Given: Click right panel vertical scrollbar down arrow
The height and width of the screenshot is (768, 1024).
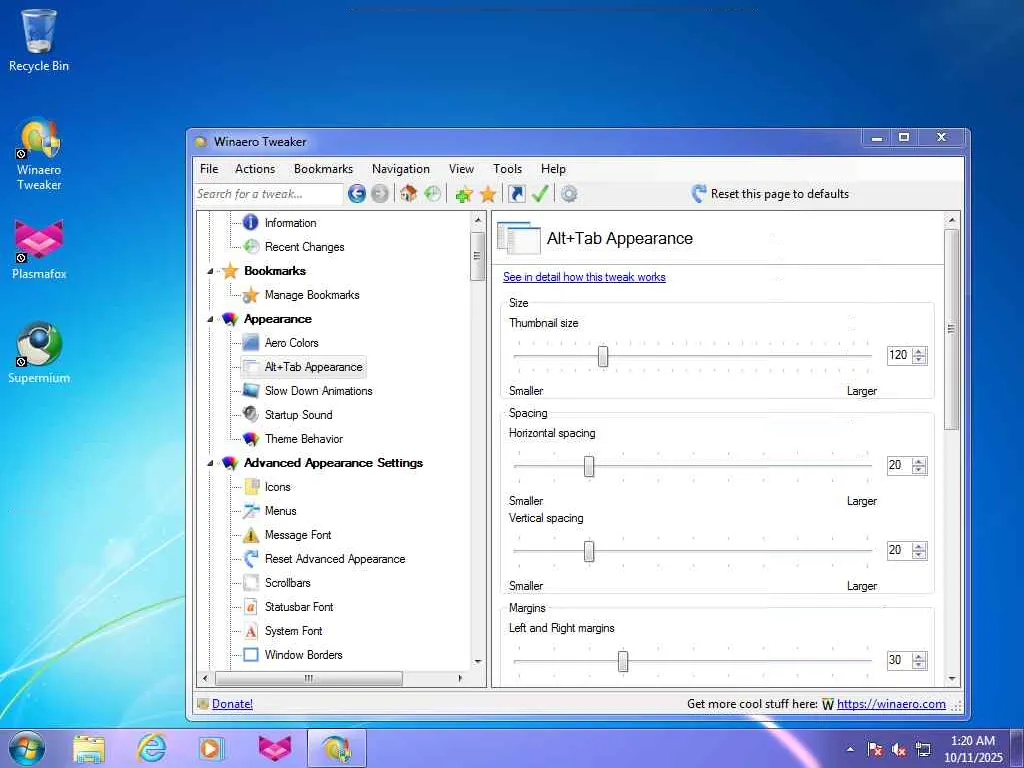Looking at the screenshot, I should pyautogui.click(x=952, y=679).
